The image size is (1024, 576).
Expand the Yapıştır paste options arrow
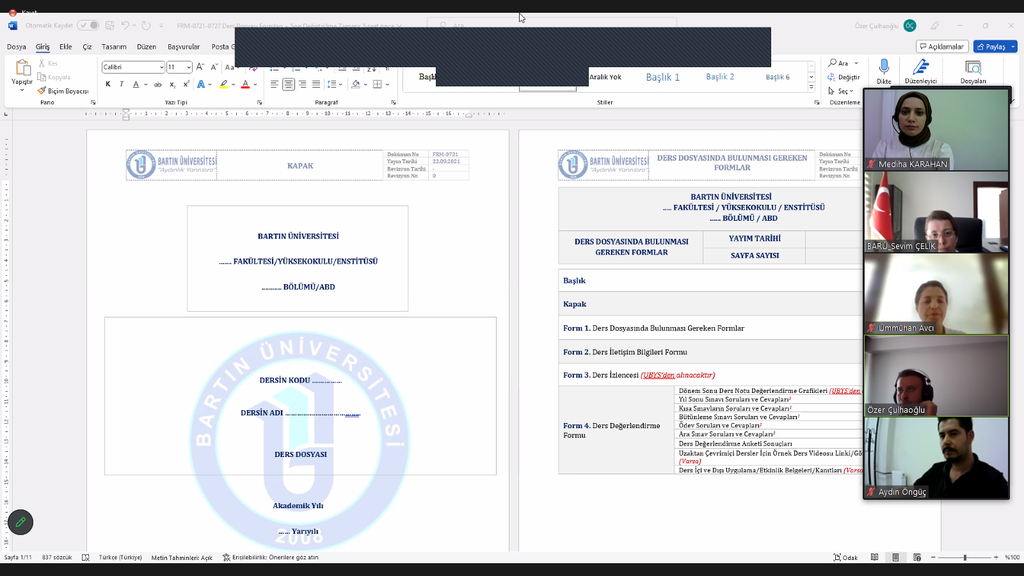[22, 88]
